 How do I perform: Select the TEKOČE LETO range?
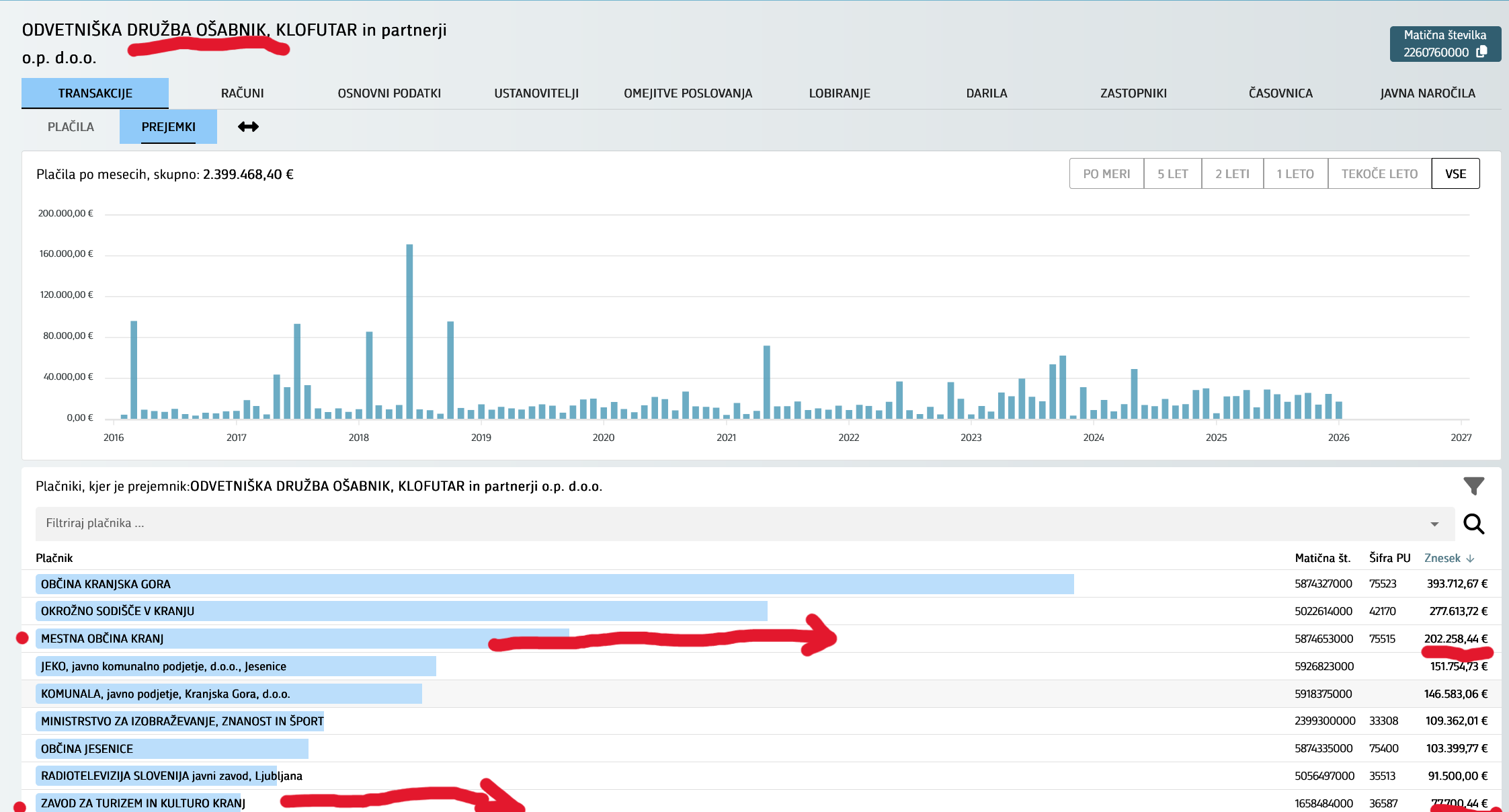coord(1379,174)
